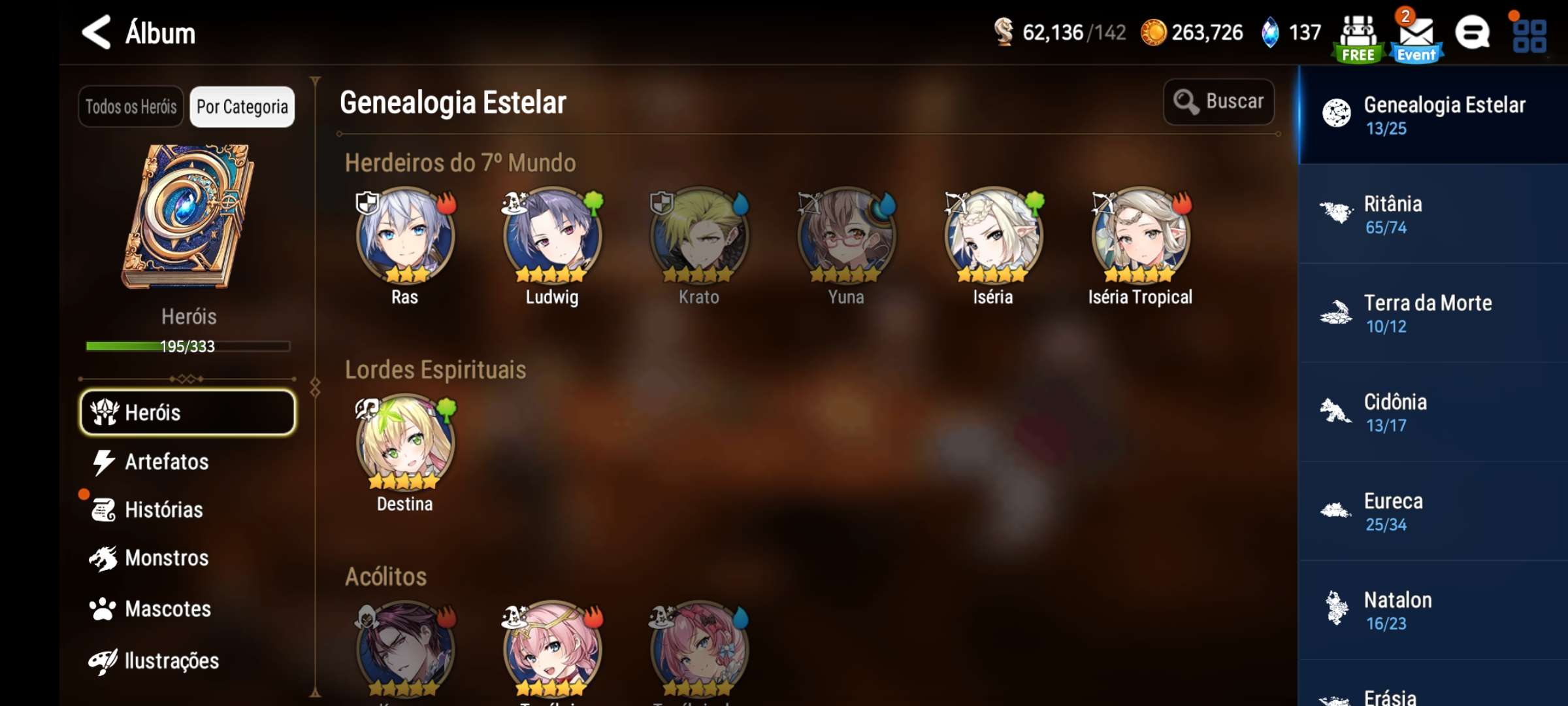Select Ras hero portrait
This screenshot has height=706, width=1568.
404,237
